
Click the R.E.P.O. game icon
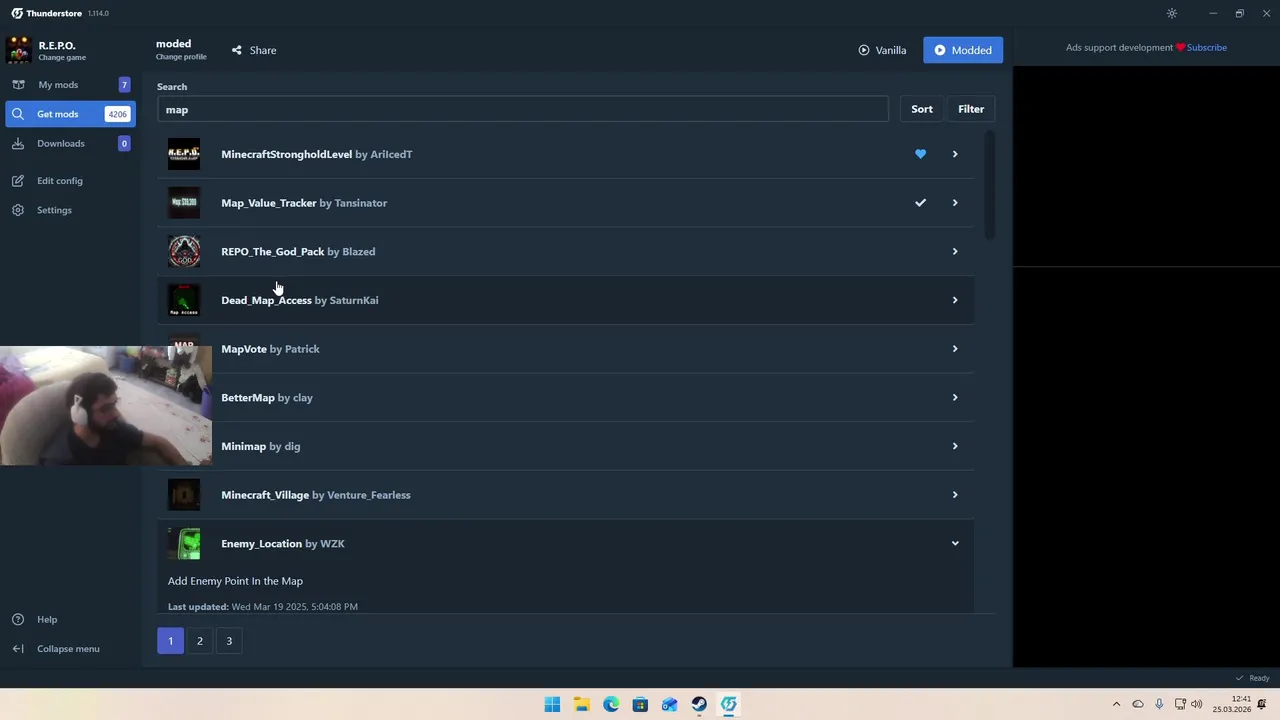click(x=18, y=50)
